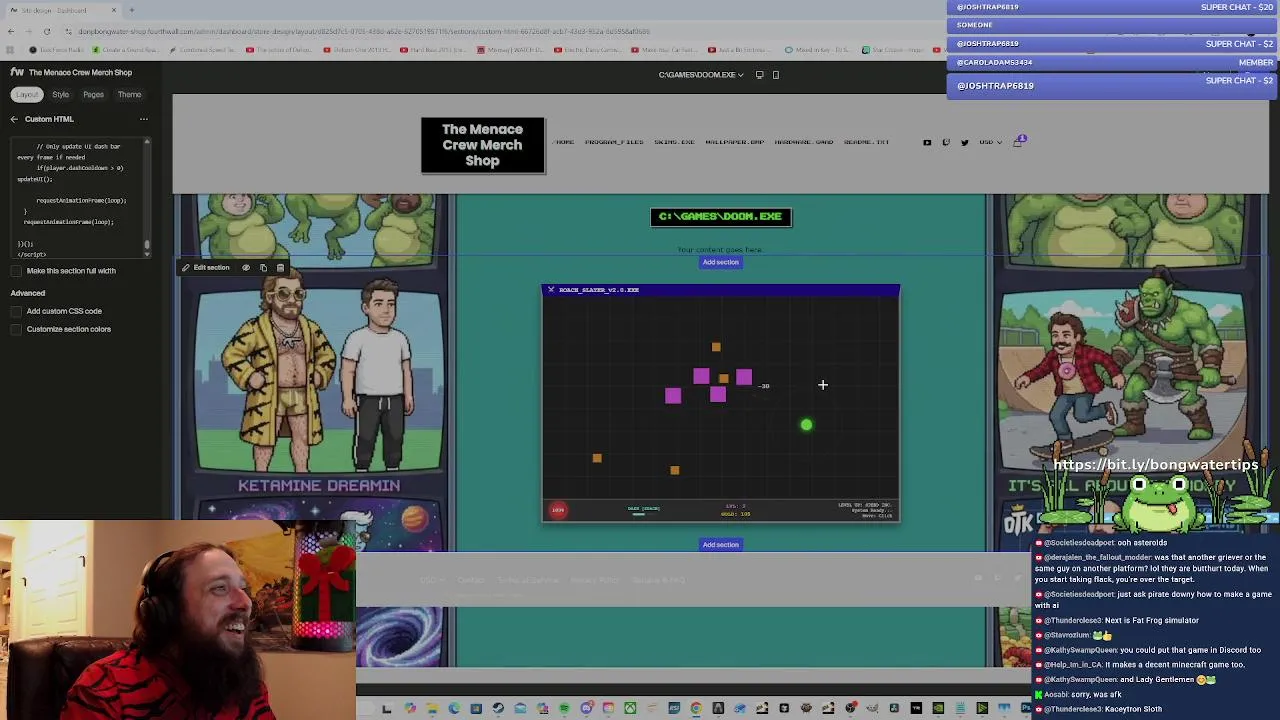Close the ROACH_SLAYER game window icon
This screenshot has height=720, width=1280.
pos(551,290)
